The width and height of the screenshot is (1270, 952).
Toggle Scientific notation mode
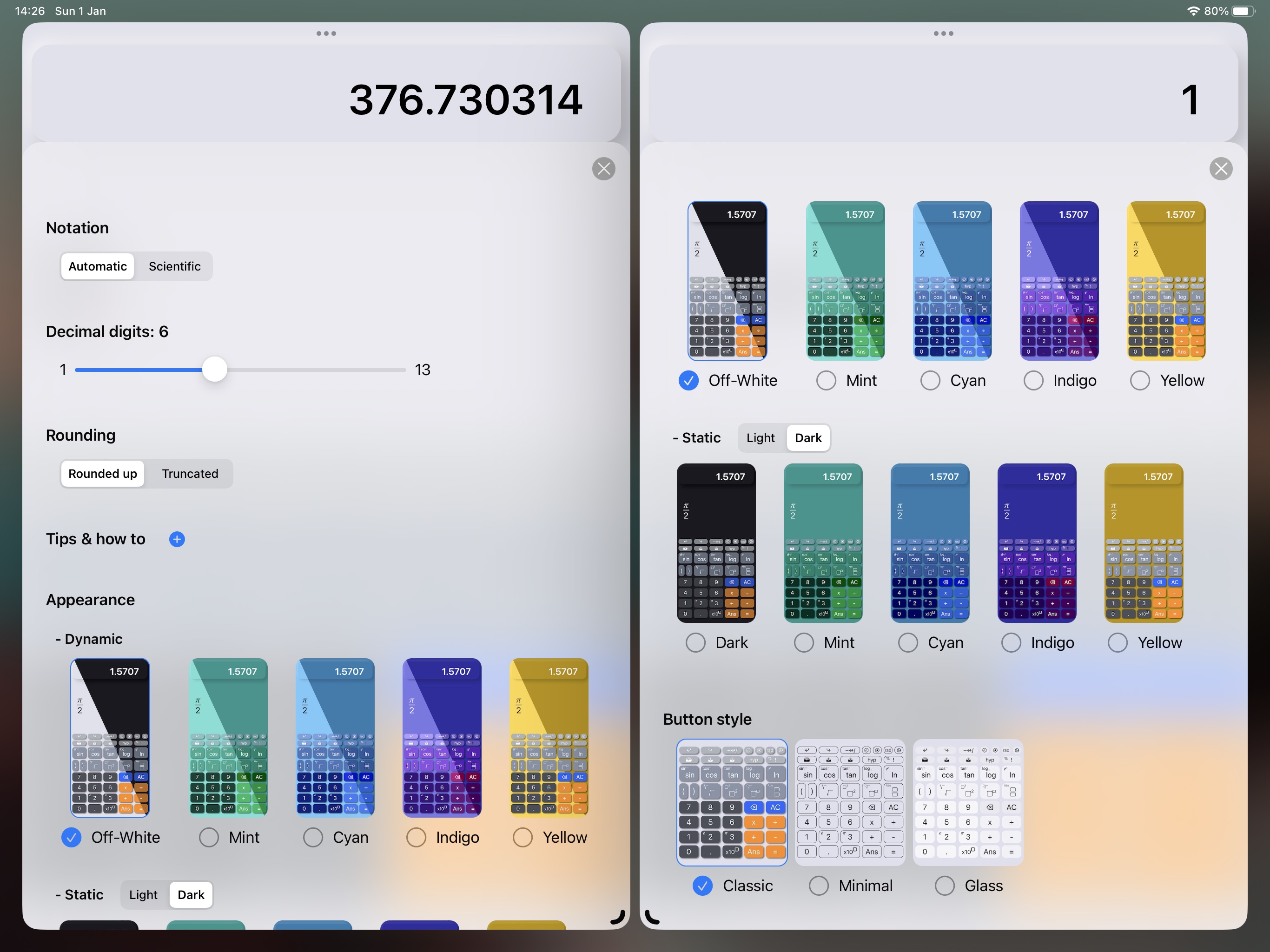174,265
